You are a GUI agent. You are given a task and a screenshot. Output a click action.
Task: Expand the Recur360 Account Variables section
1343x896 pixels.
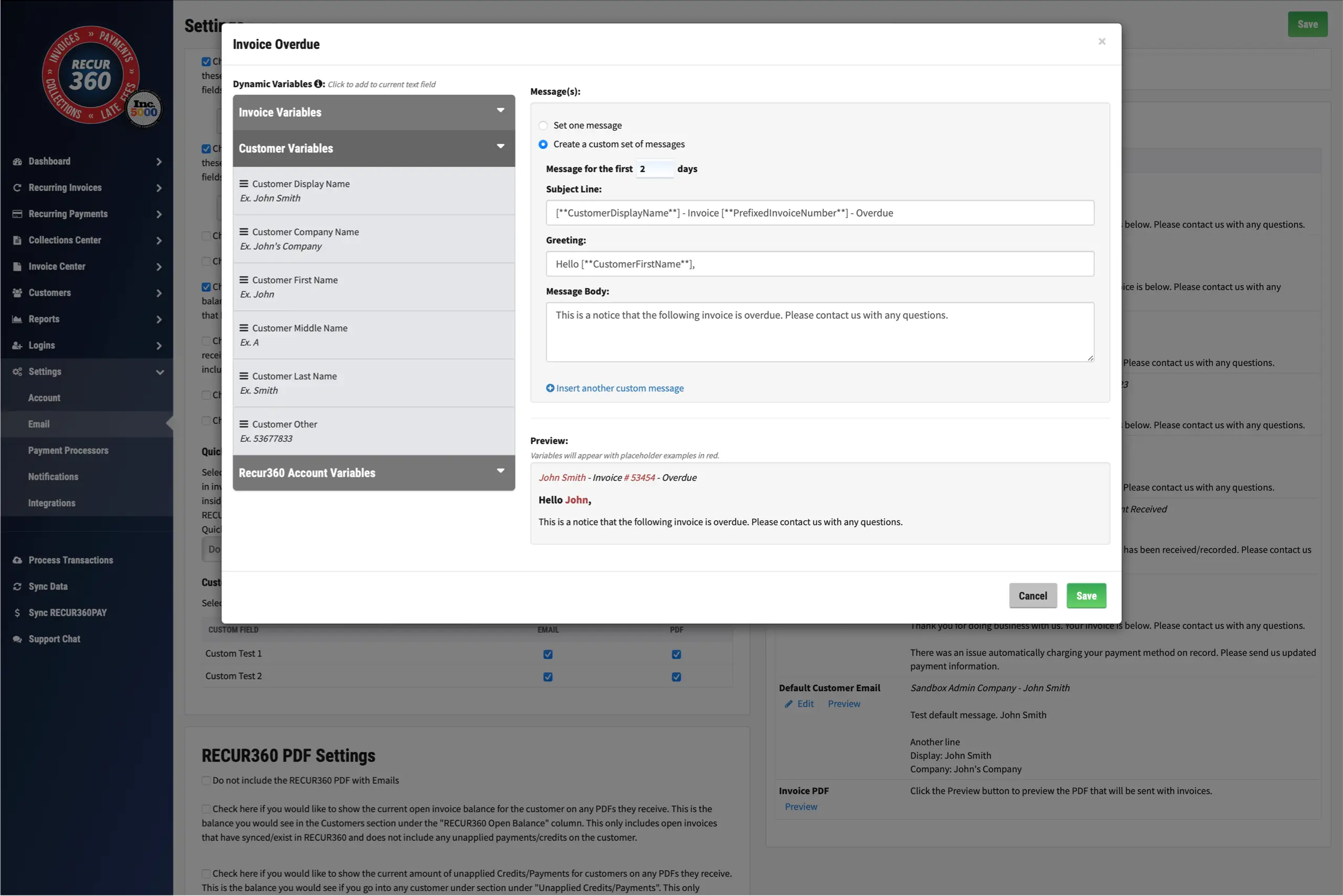coord(374,473)
